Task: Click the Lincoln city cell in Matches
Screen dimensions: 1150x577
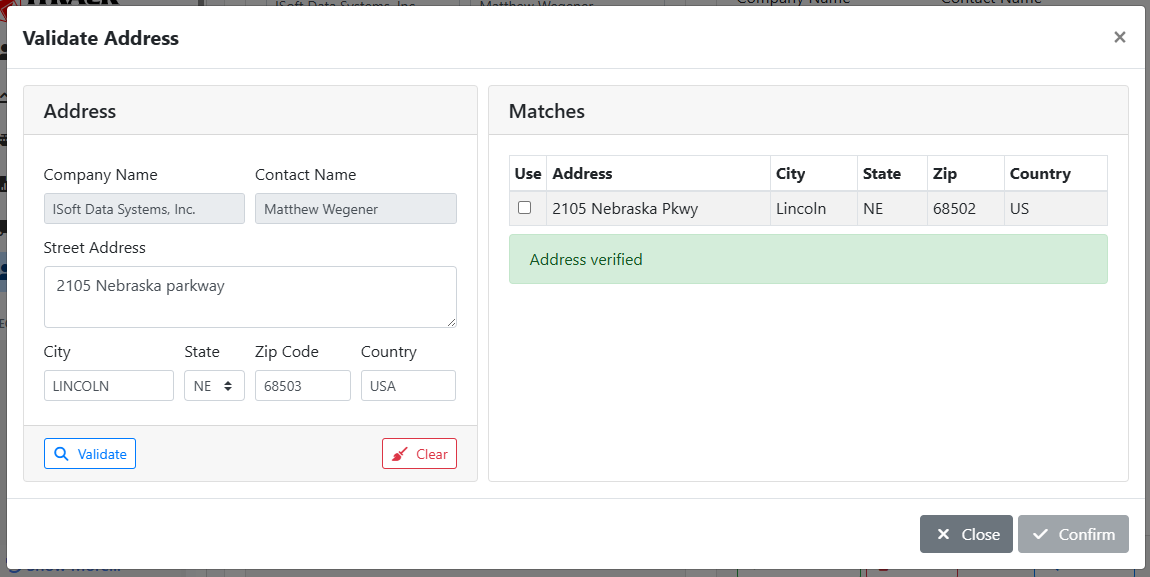Action: [x=801, y=209]
